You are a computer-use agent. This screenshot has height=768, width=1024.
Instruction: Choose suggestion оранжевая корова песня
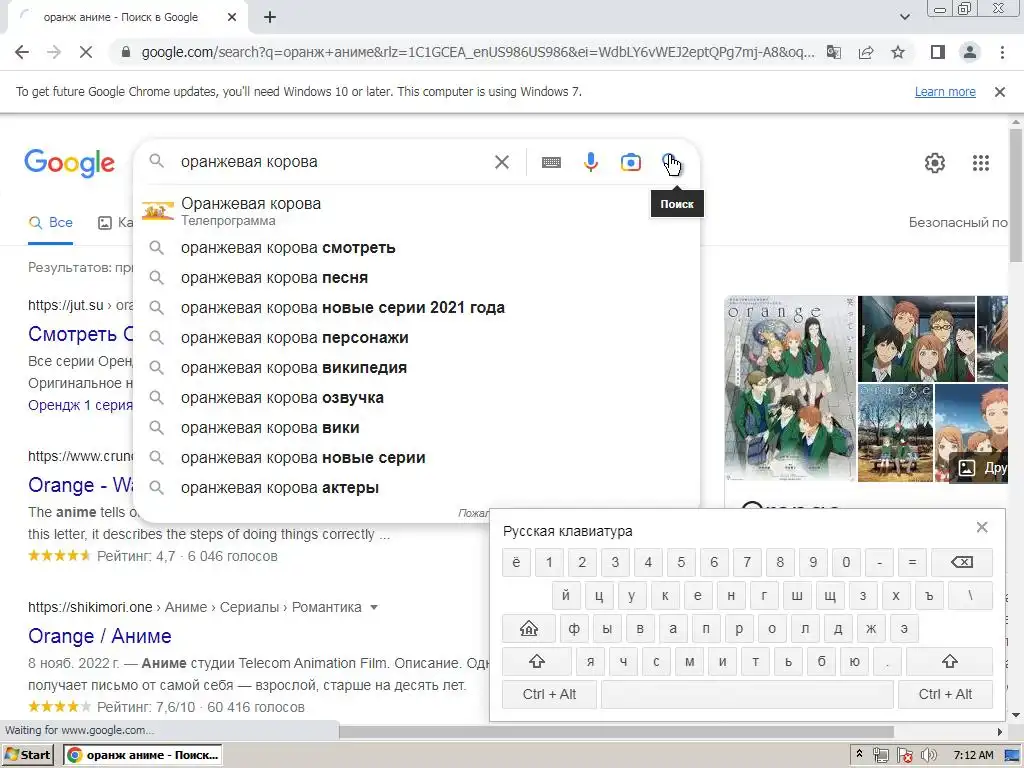tap(417, 278)
